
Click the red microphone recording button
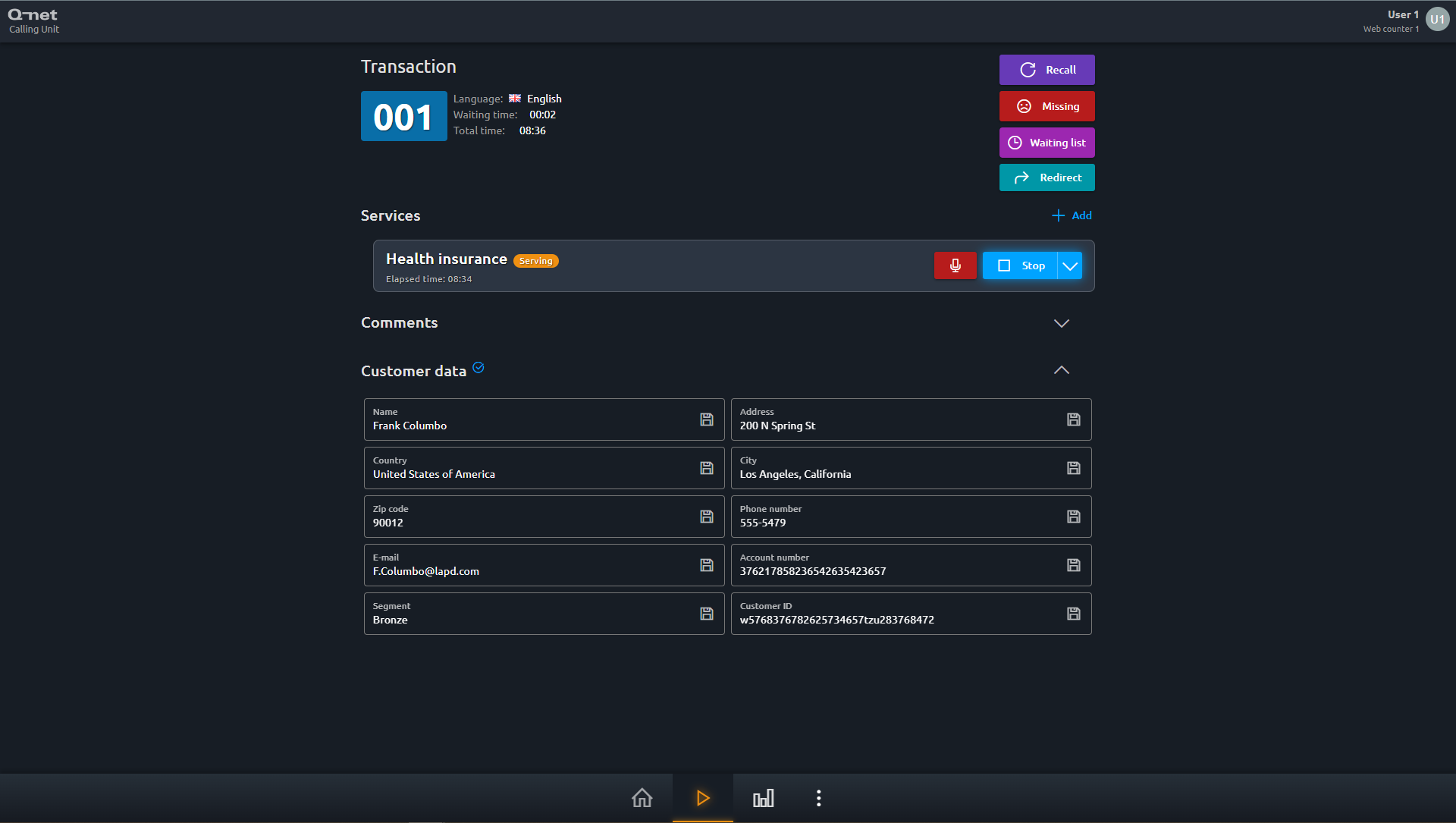pos(955,265)
